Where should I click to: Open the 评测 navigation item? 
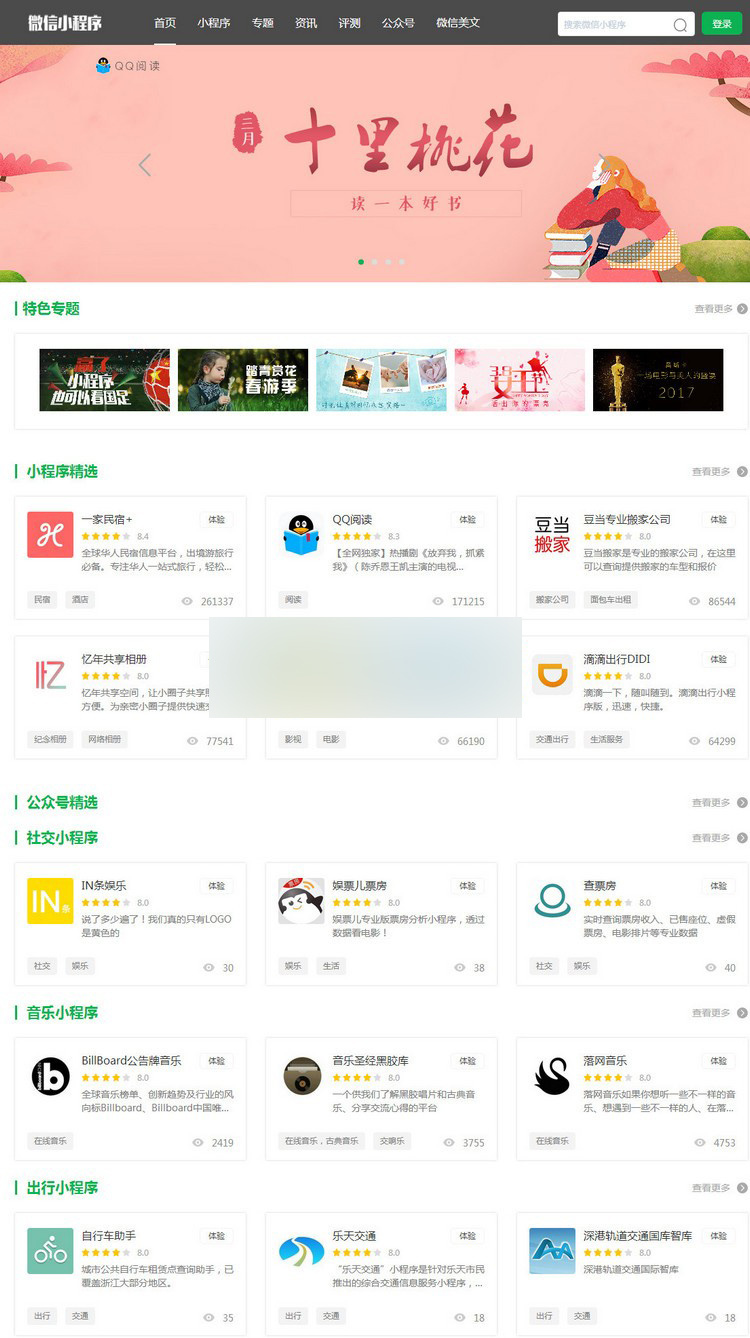350,22
